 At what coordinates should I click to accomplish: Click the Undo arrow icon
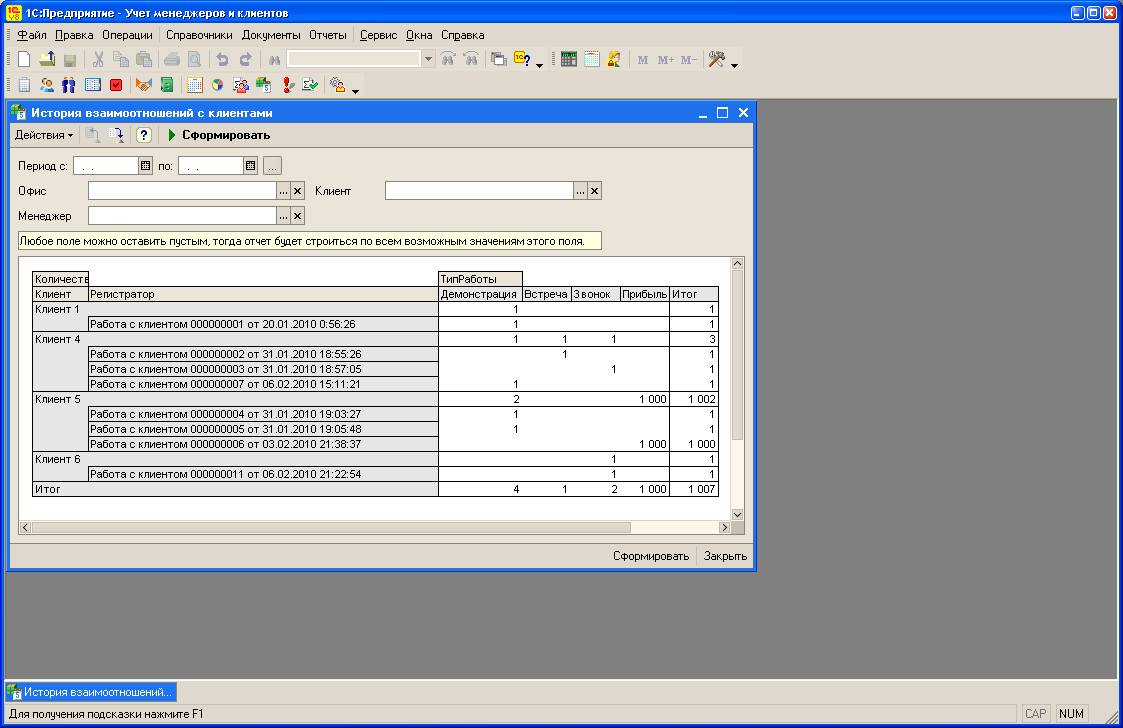pos(223,59)
